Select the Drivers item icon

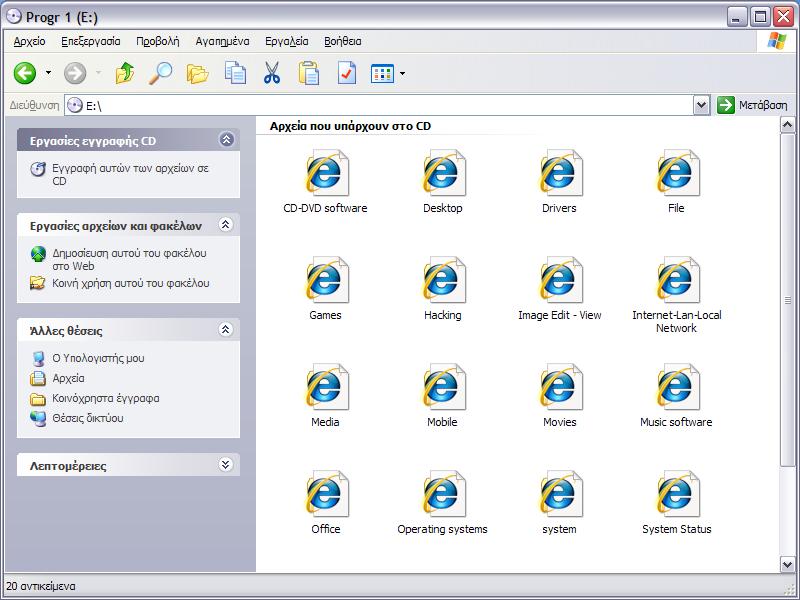point(560,173)
